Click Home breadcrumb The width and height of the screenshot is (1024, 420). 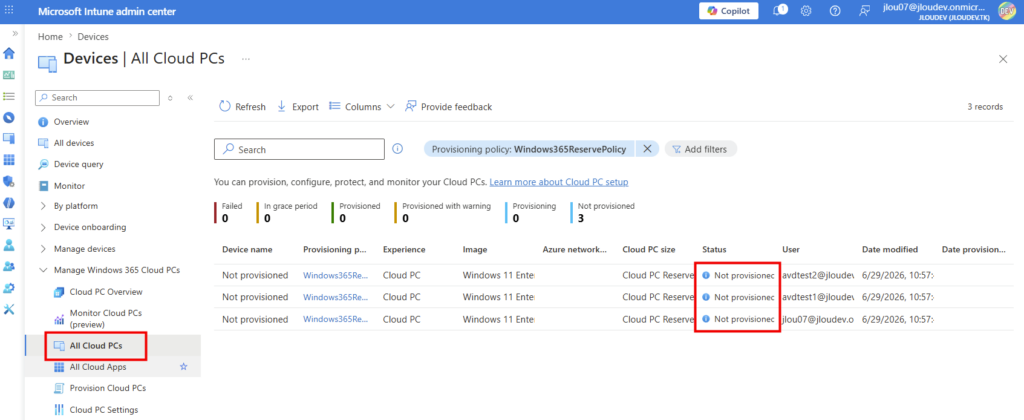pos(50,37)
